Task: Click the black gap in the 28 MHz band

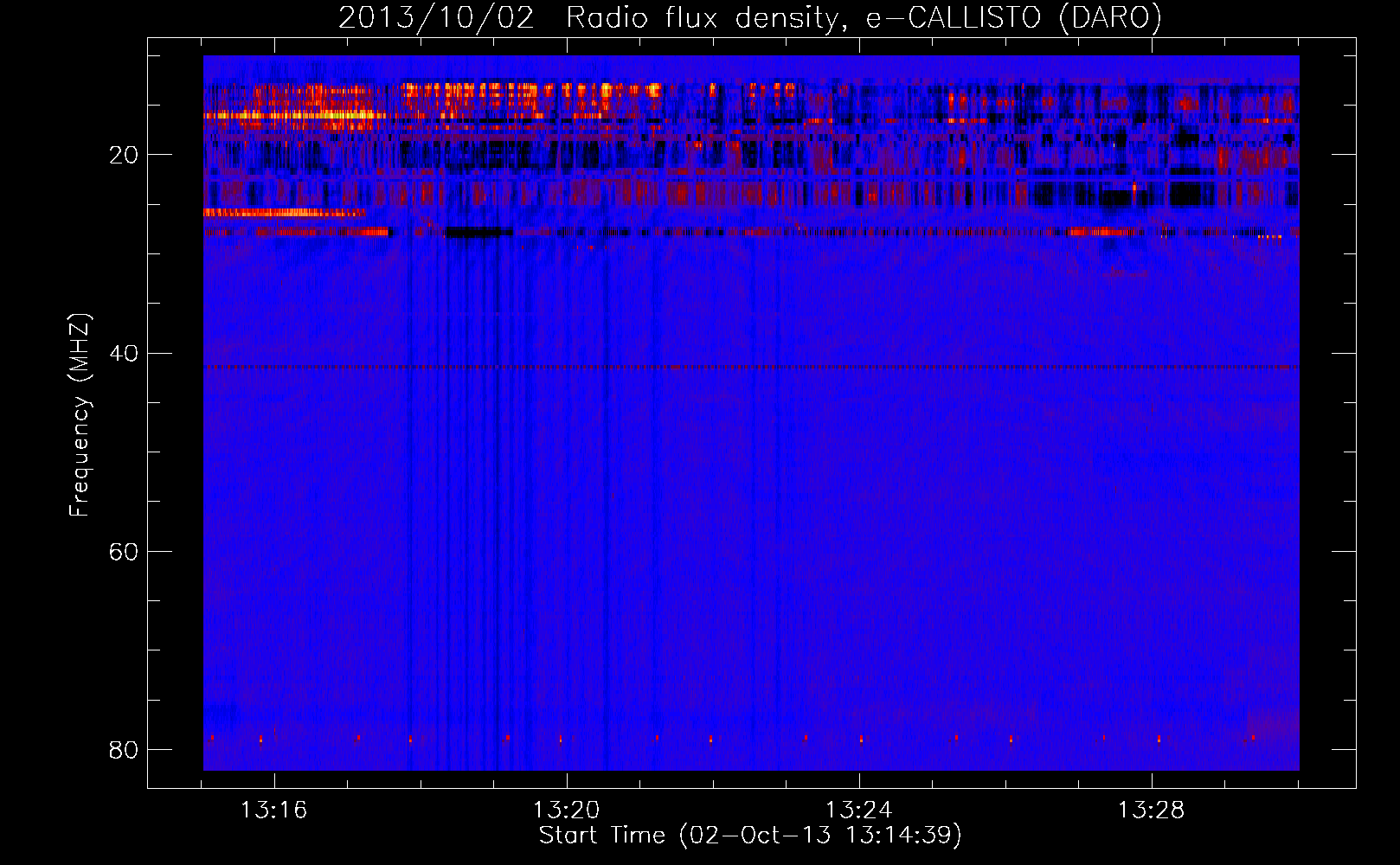Action: (478, 232)
